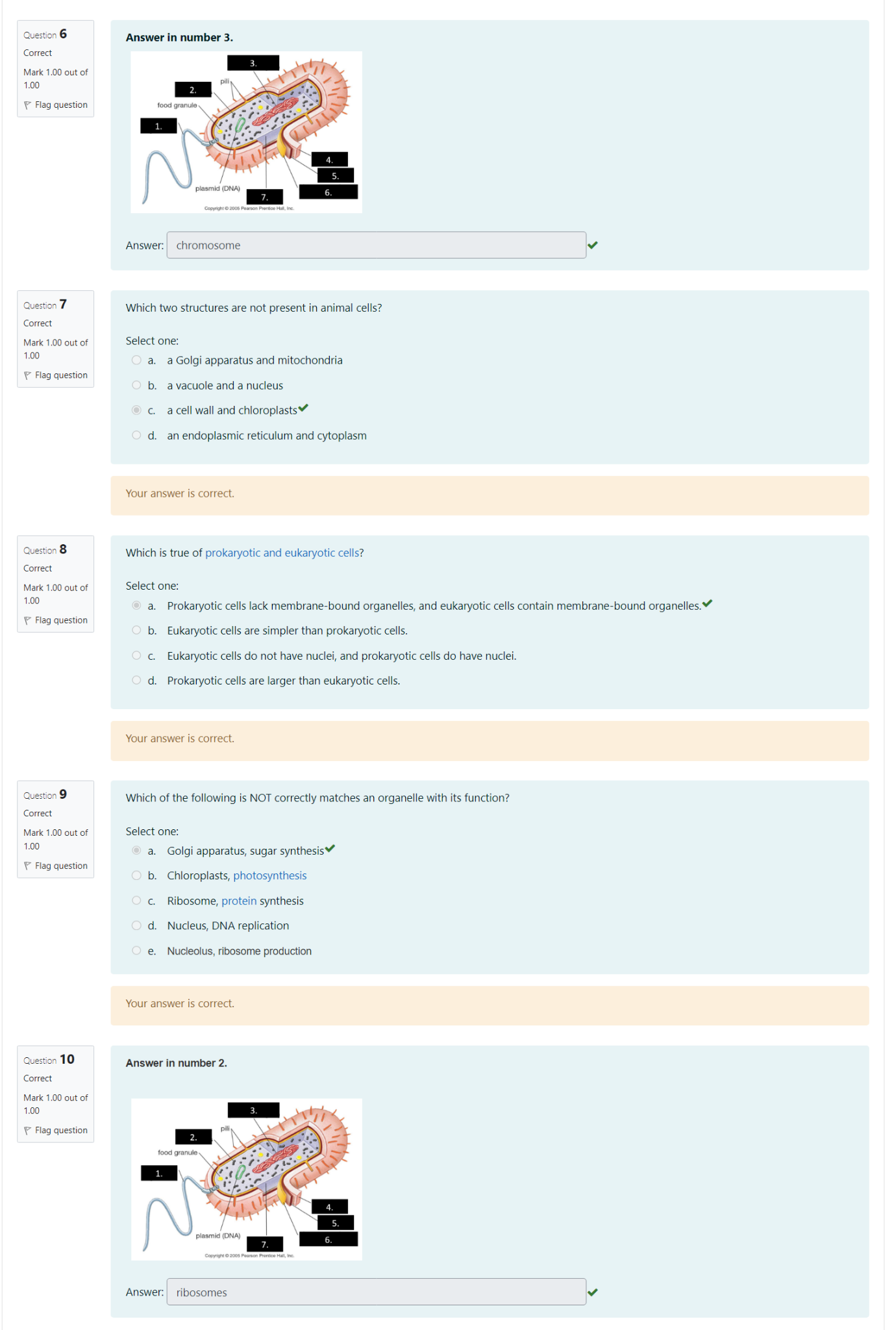Click green checkmark beside ribosomes answer

(x=592, y=1292)
